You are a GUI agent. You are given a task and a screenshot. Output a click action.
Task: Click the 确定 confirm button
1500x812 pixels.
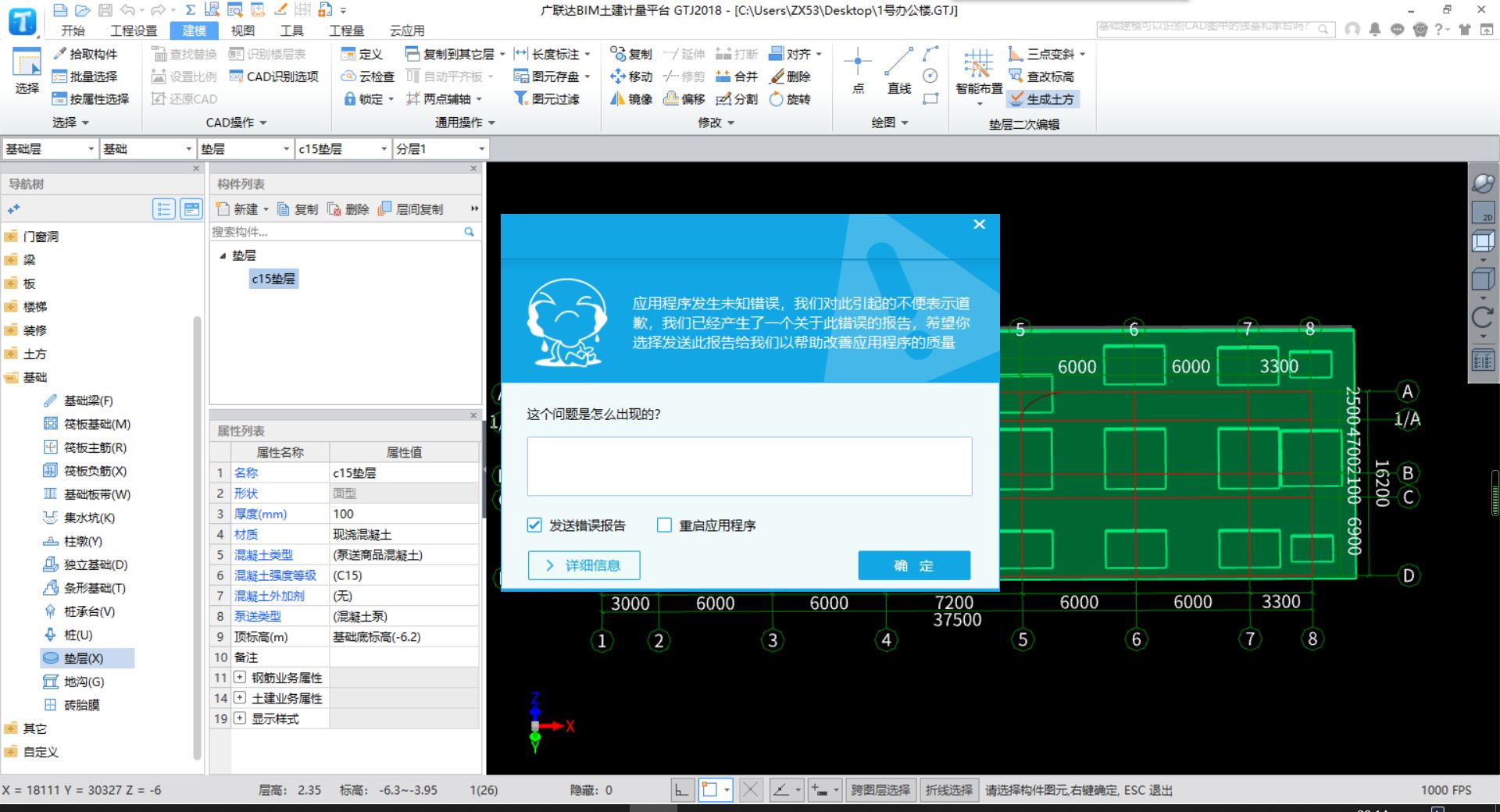(x=914, y=565)
